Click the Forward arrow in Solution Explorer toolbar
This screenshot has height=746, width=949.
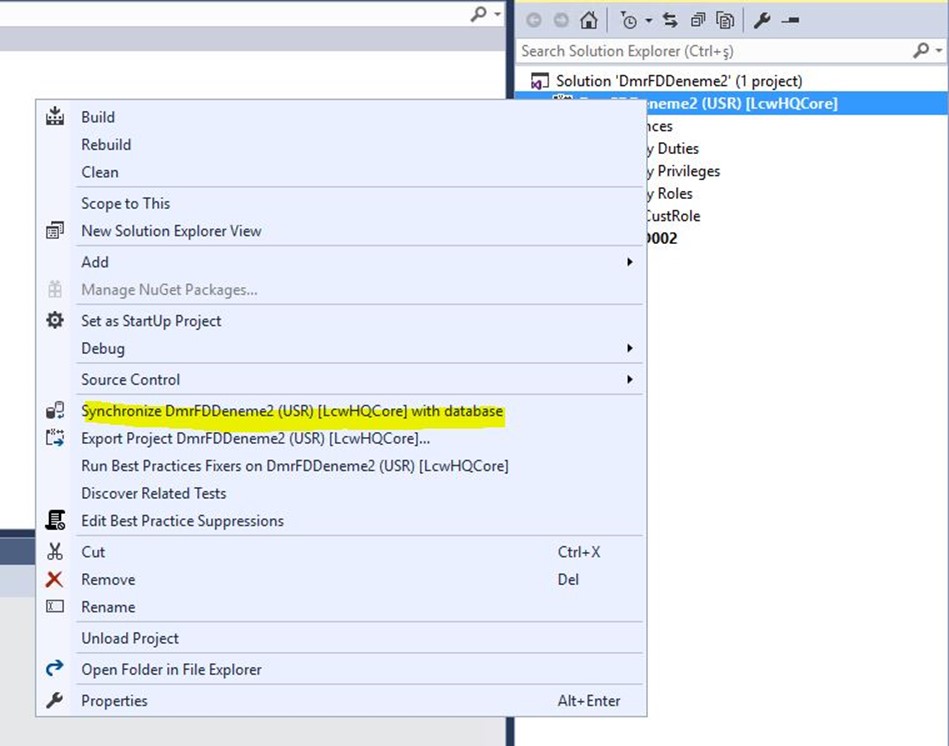pyautogui.click(x=561, y=20)
